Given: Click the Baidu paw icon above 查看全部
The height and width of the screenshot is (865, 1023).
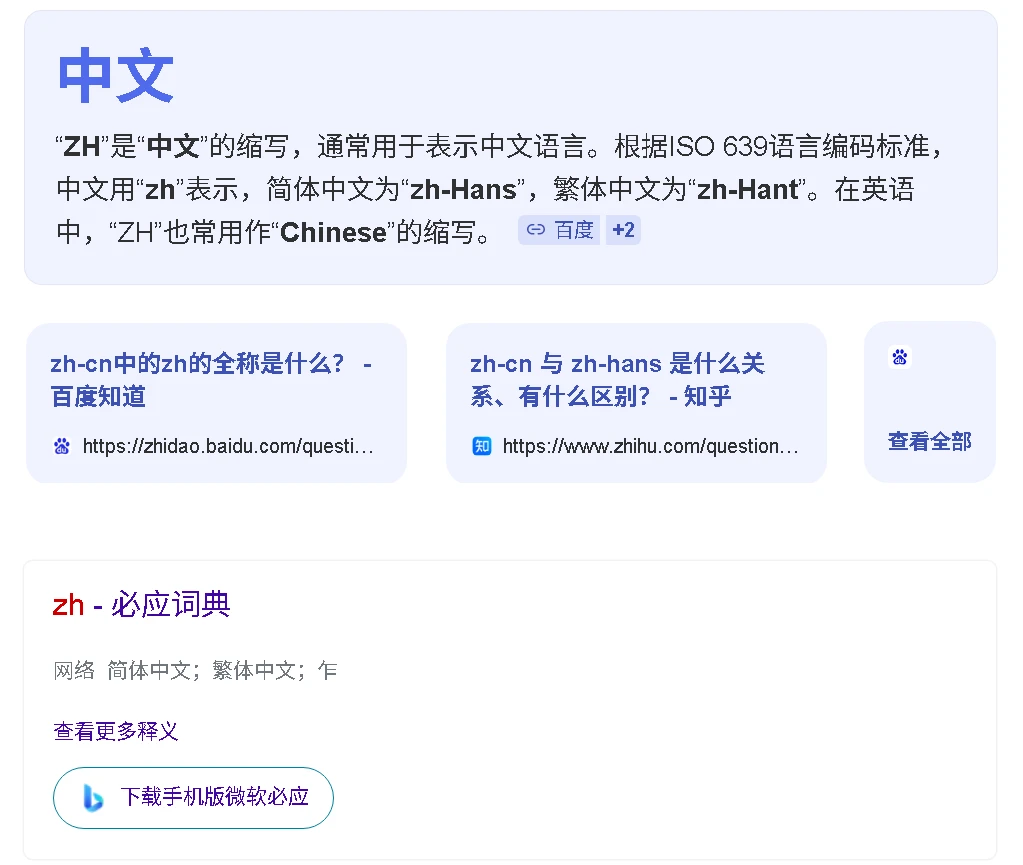Looking at the screenshot, I should (900, 357).
